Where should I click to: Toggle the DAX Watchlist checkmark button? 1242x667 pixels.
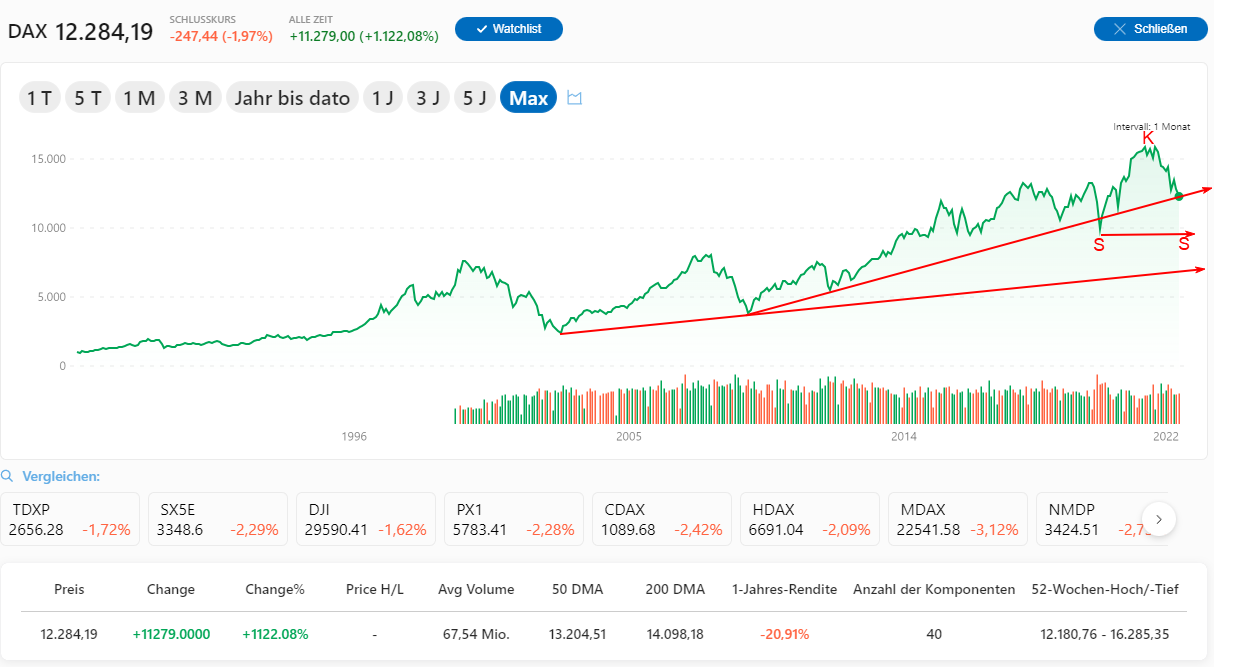[509, 29]
